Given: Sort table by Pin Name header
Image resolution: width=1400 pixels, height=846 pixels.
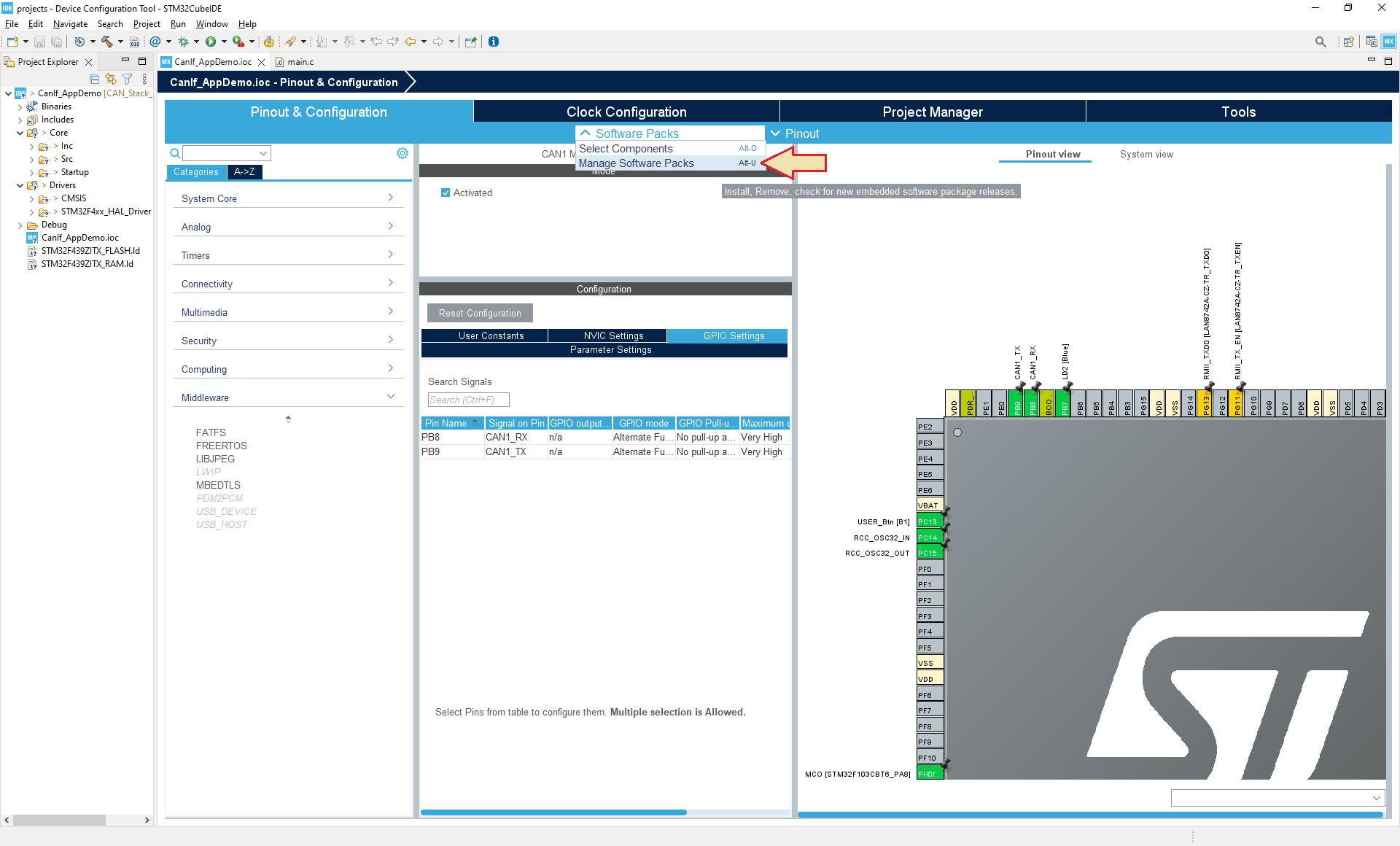Looking at the screenshot, I should coord(452,423).
